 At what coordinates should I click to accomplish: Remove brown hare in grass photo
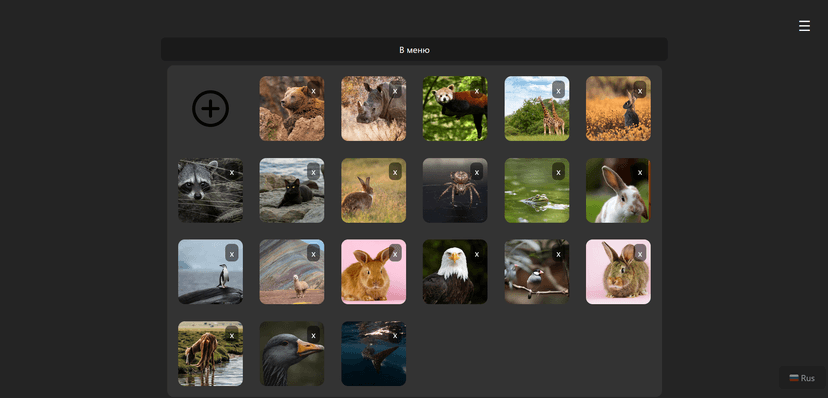click(x=395, y=172)
